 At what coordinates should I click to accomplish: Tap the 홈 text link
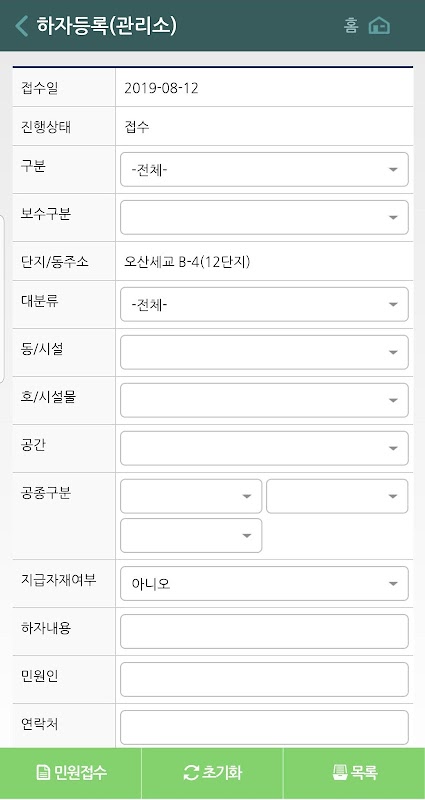(x=351, y=25)
